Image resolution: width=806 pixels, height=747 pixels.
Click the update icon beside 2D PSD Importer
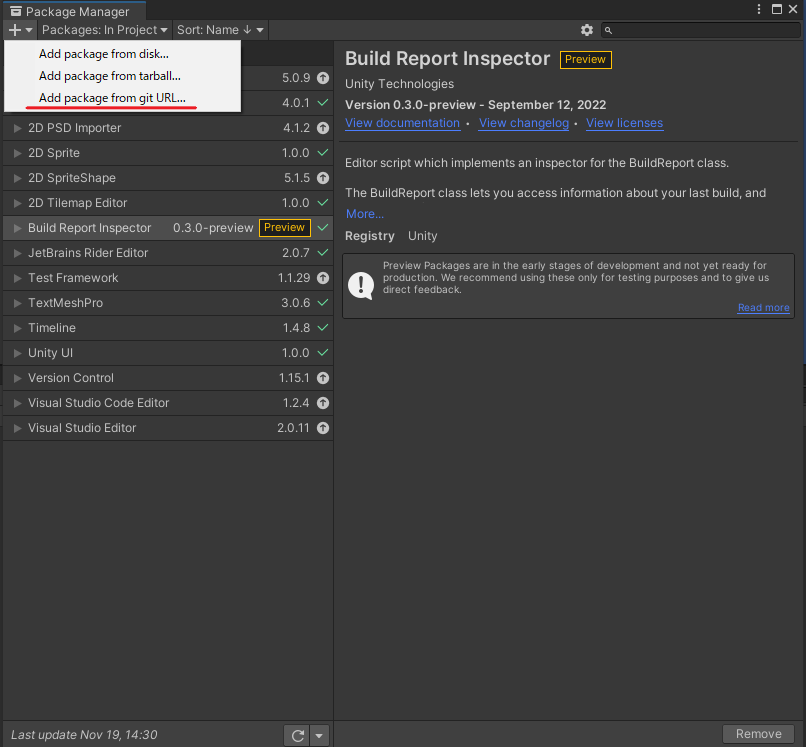(x=320, y=128)
